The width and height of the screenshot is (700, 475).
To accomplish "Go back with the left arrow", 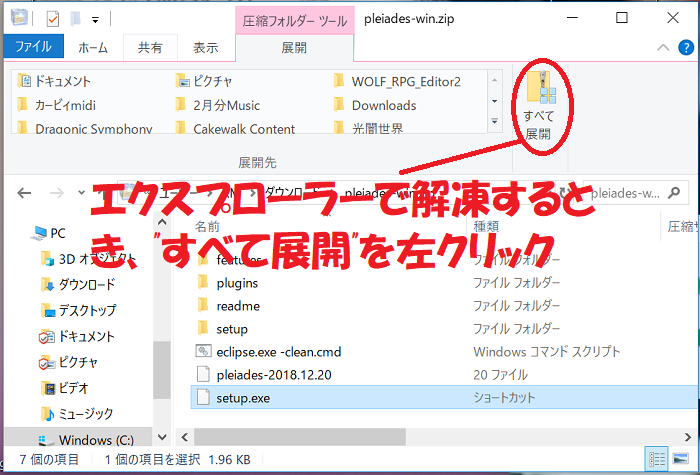I will coord(24,193).
